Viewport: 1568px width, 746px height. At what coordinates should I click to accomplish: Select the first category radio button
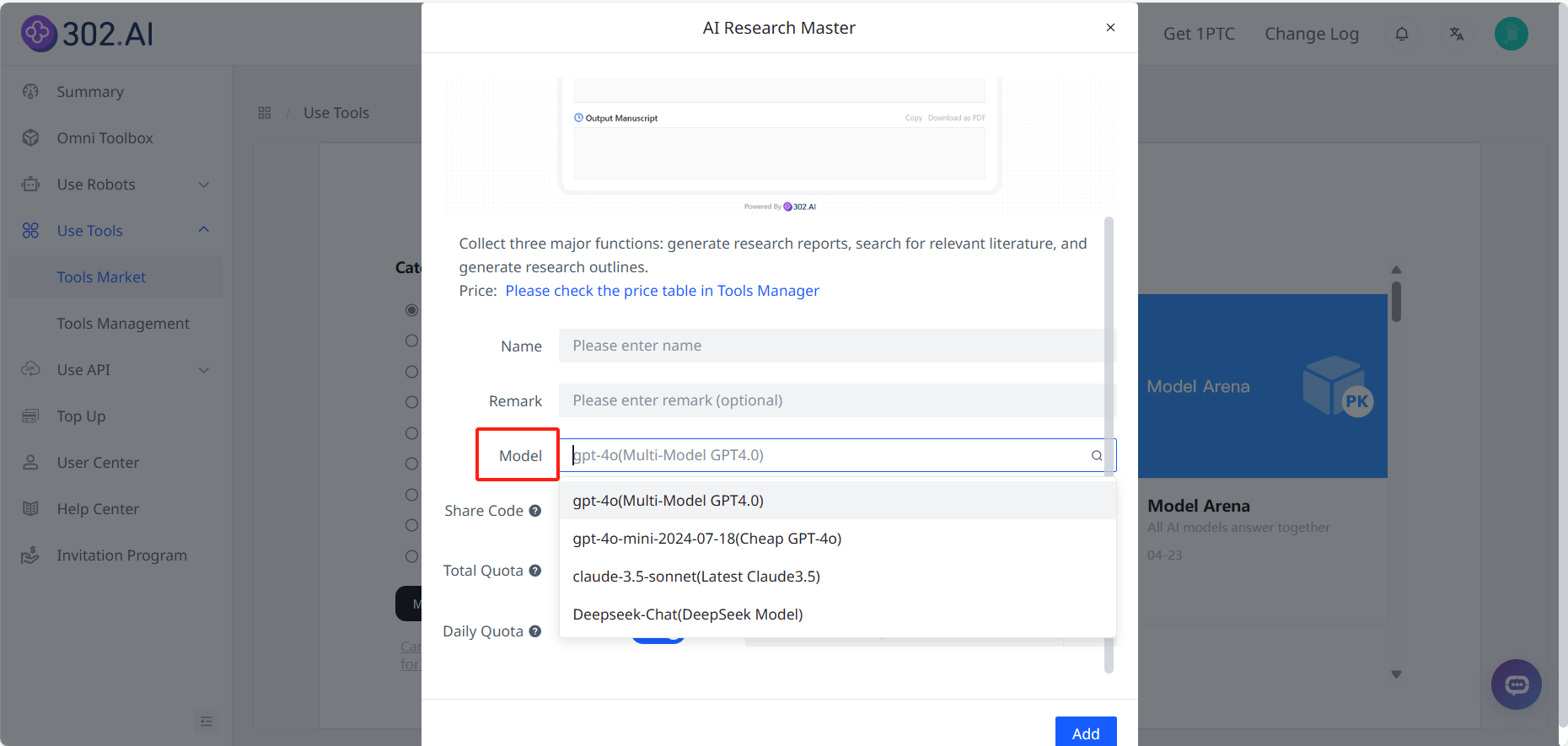[411, 310]
